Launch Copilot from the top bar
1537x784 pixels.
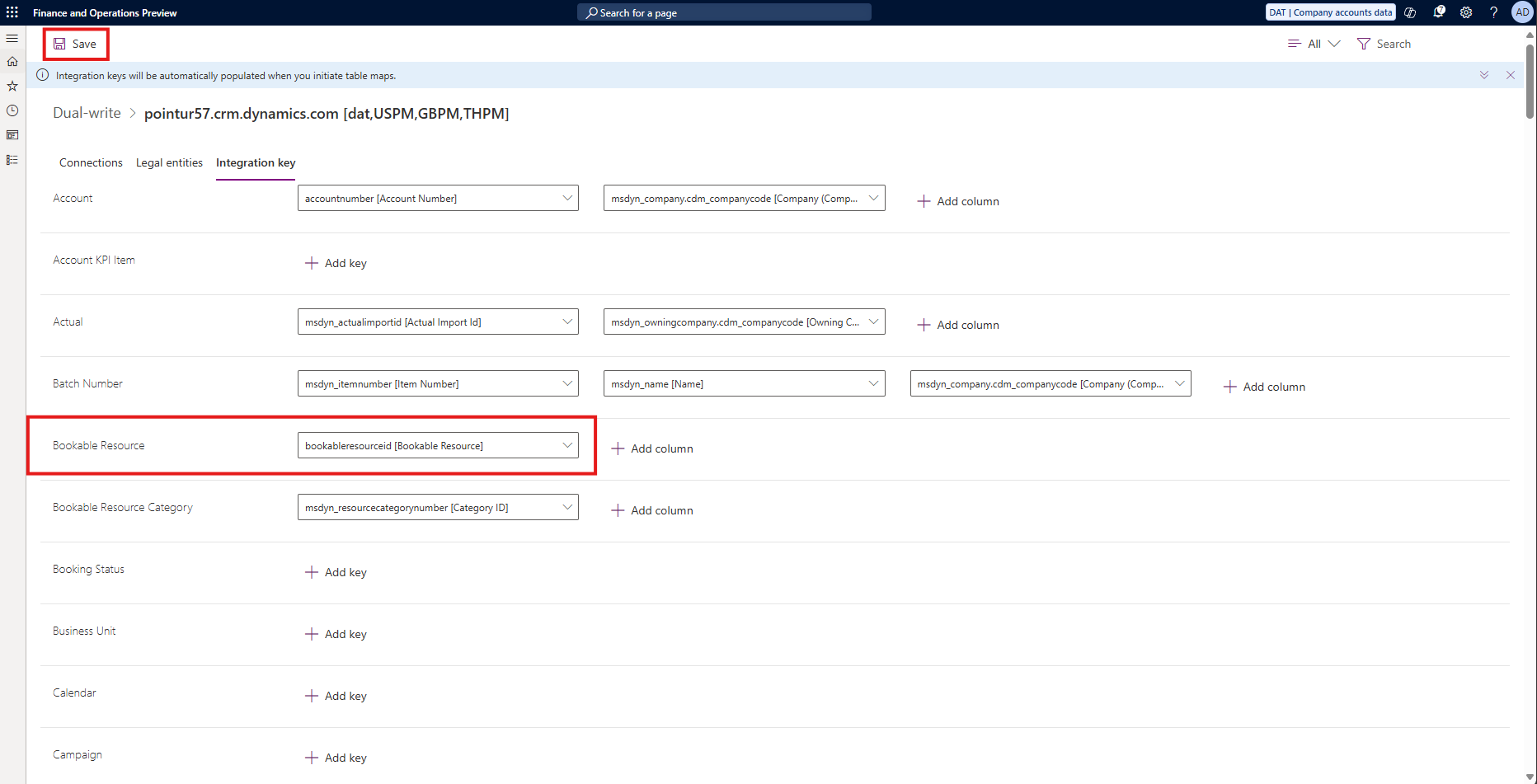(x=1410, y=12)
